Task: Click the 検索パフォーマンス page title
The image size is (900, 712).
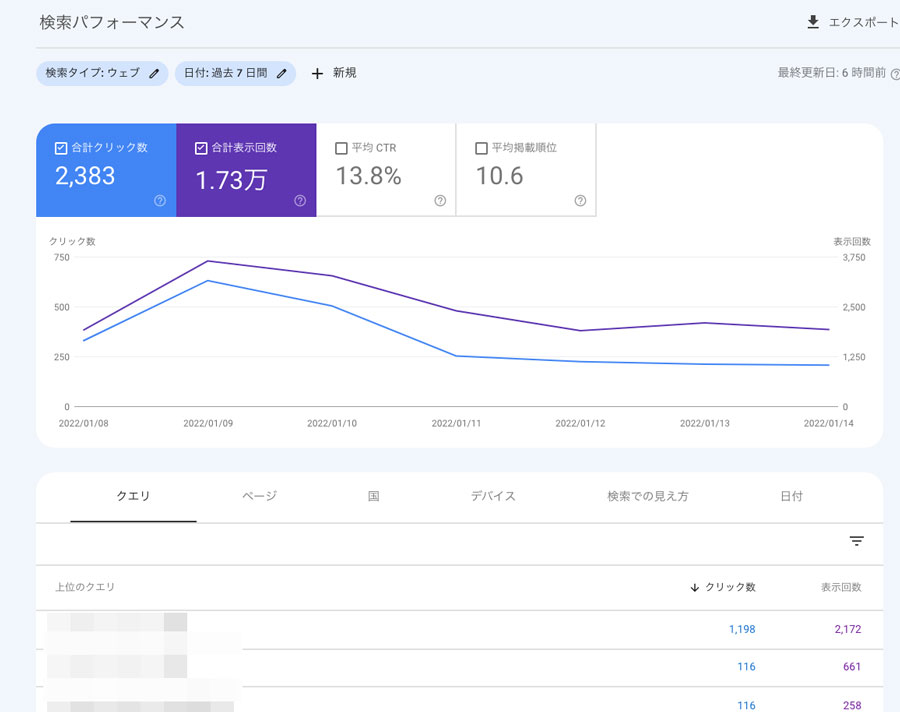Action: (112, 22)
